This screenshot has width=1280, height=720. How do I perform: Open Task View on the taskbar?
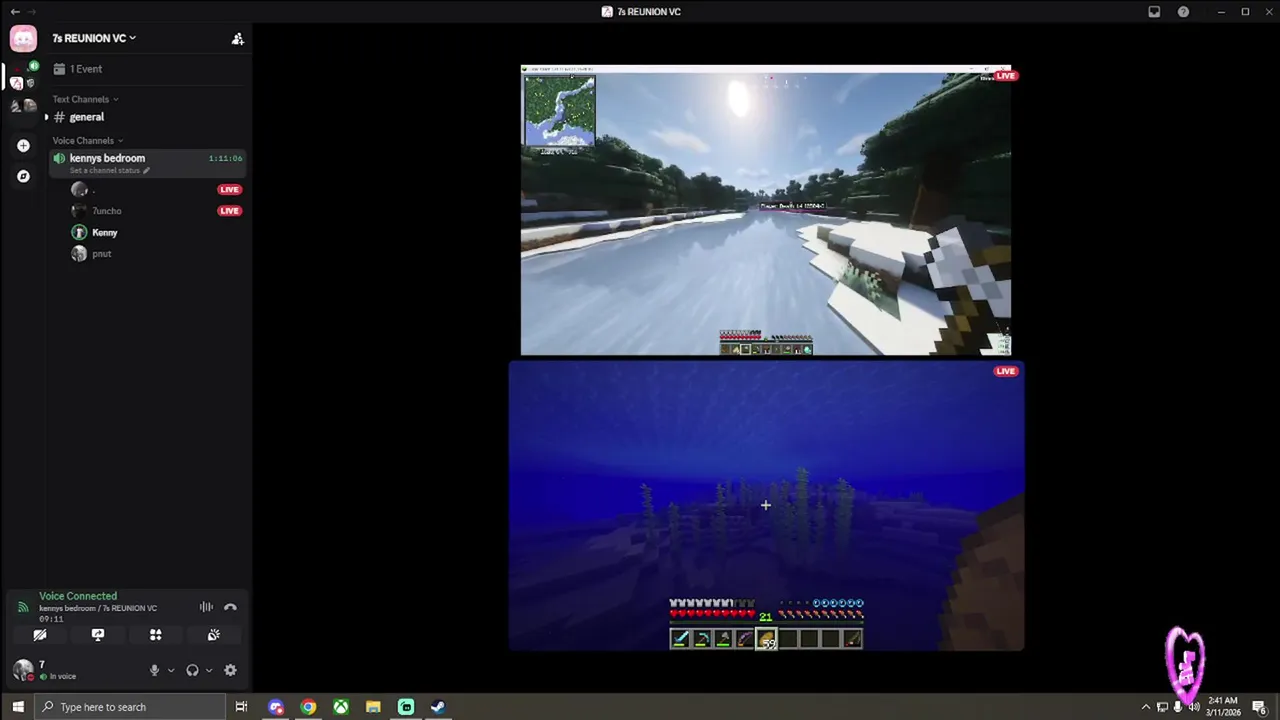pos(241,707)
